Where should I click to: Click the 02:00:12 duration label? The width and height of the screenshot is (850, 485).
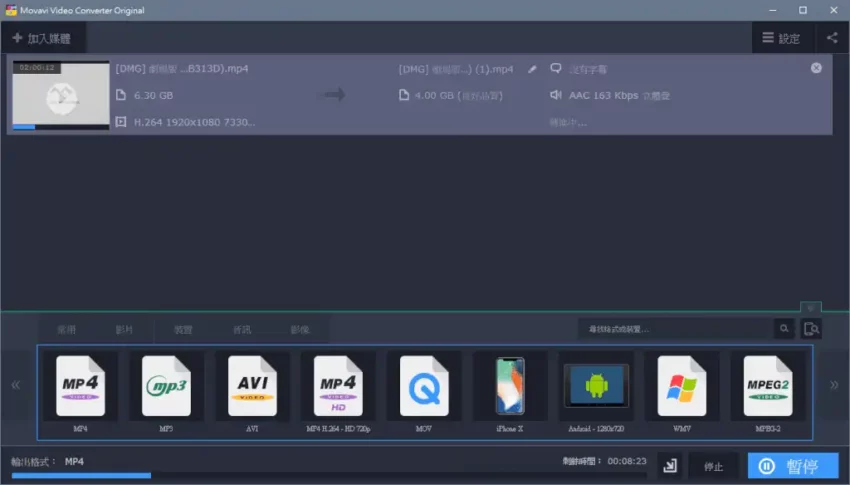point(37,68)
